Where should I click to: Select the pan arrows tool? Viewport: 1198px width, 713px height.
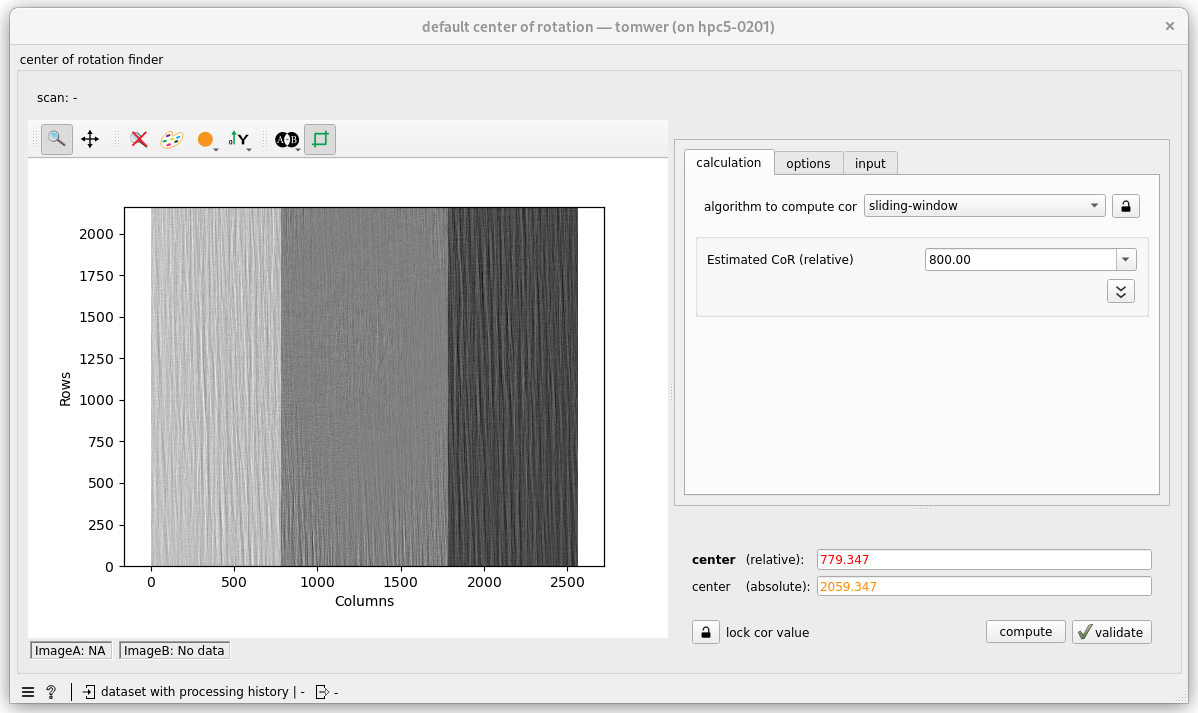click(90, 139)
